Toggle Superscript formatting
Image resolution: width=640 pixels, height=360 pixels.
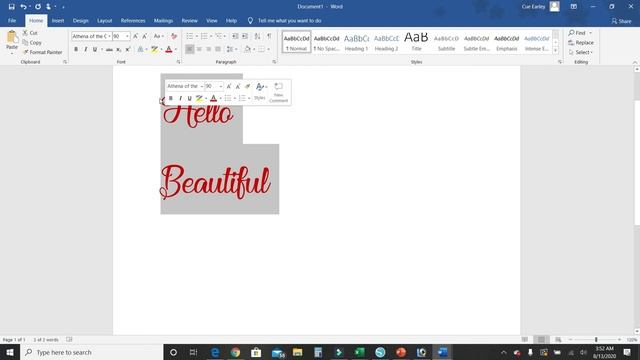point(128,49)
